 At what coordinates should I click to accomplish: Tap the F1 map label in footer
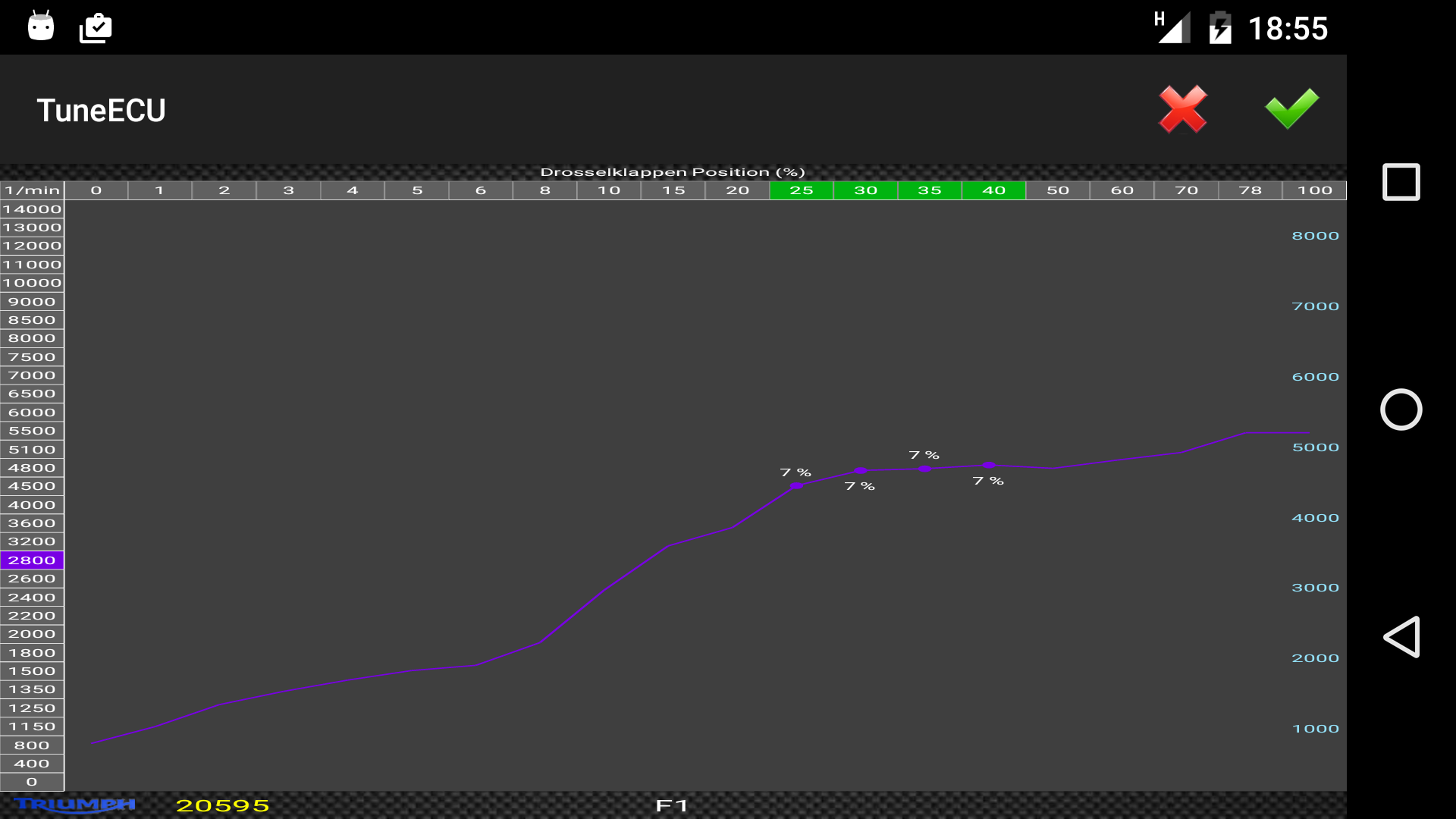pos(672,805)
